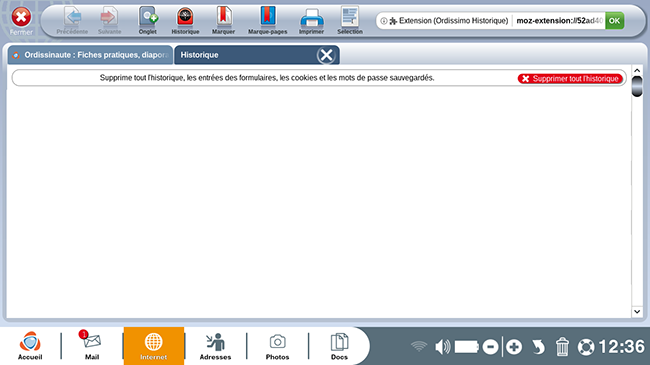Open a new tab with Onglet icon
650x365 pixels.
tap(148, 20)
